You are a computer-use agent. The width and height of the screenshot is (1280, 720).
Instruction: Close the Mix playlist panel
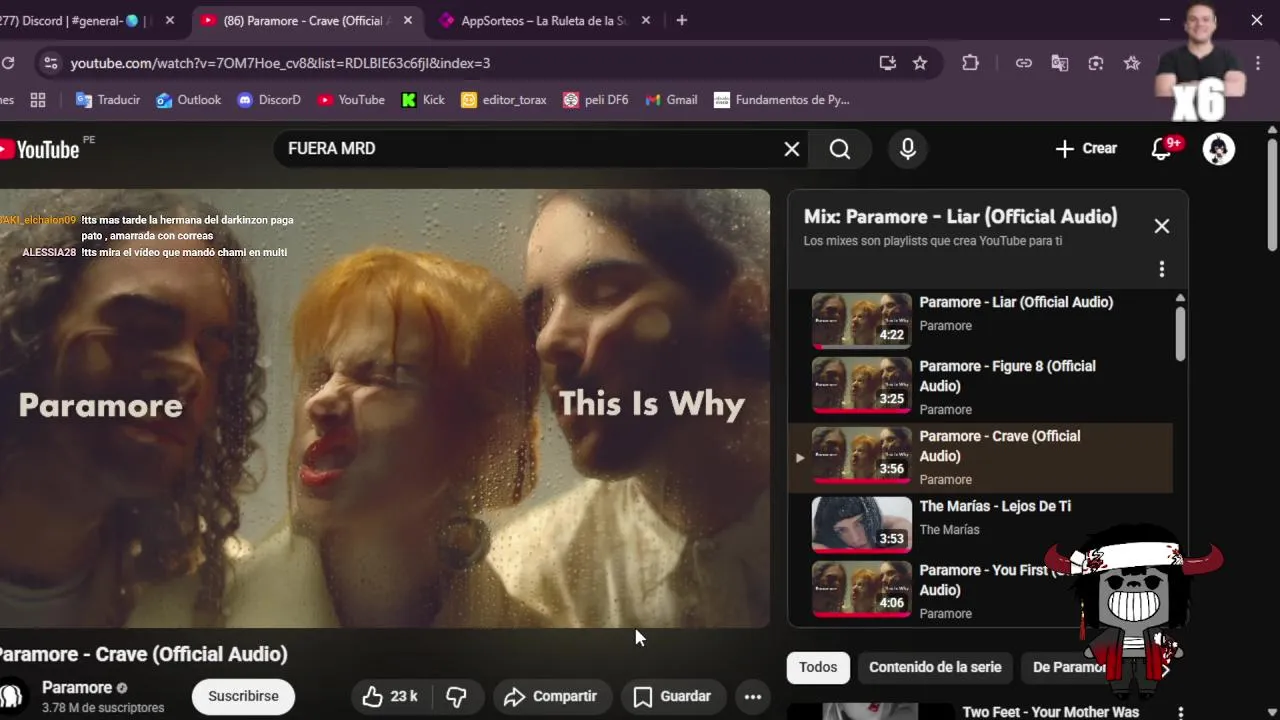click(1162, 226)
